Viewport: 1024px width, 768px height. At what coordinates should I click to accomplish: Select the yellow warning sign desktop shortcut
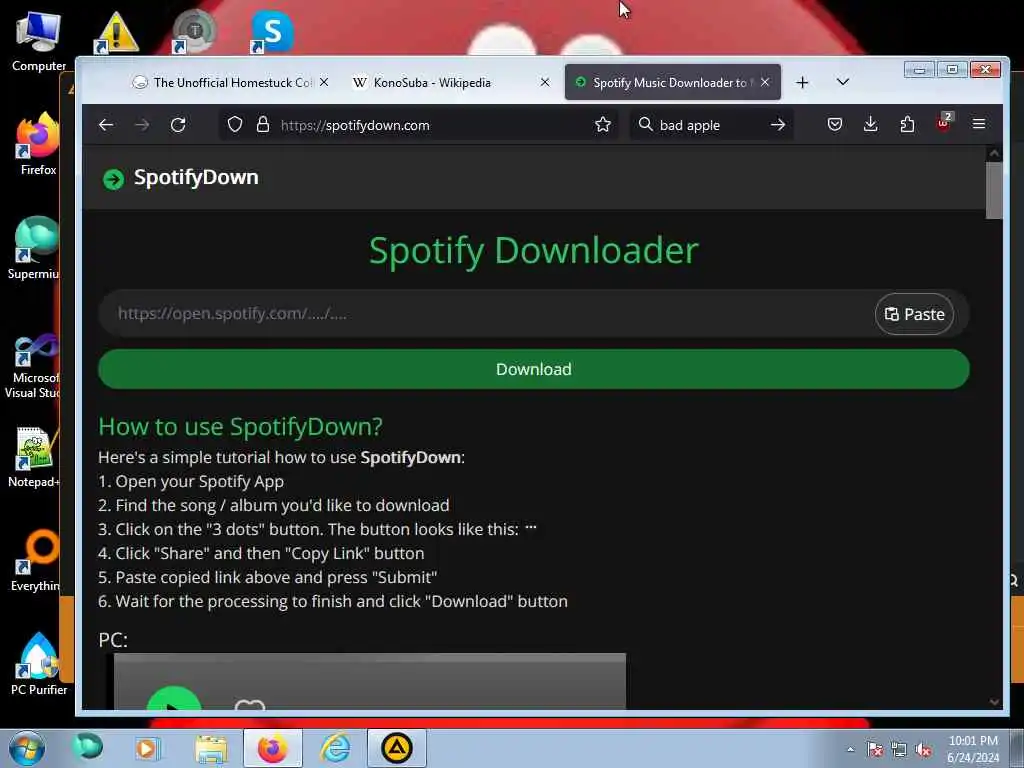point(116,31)
